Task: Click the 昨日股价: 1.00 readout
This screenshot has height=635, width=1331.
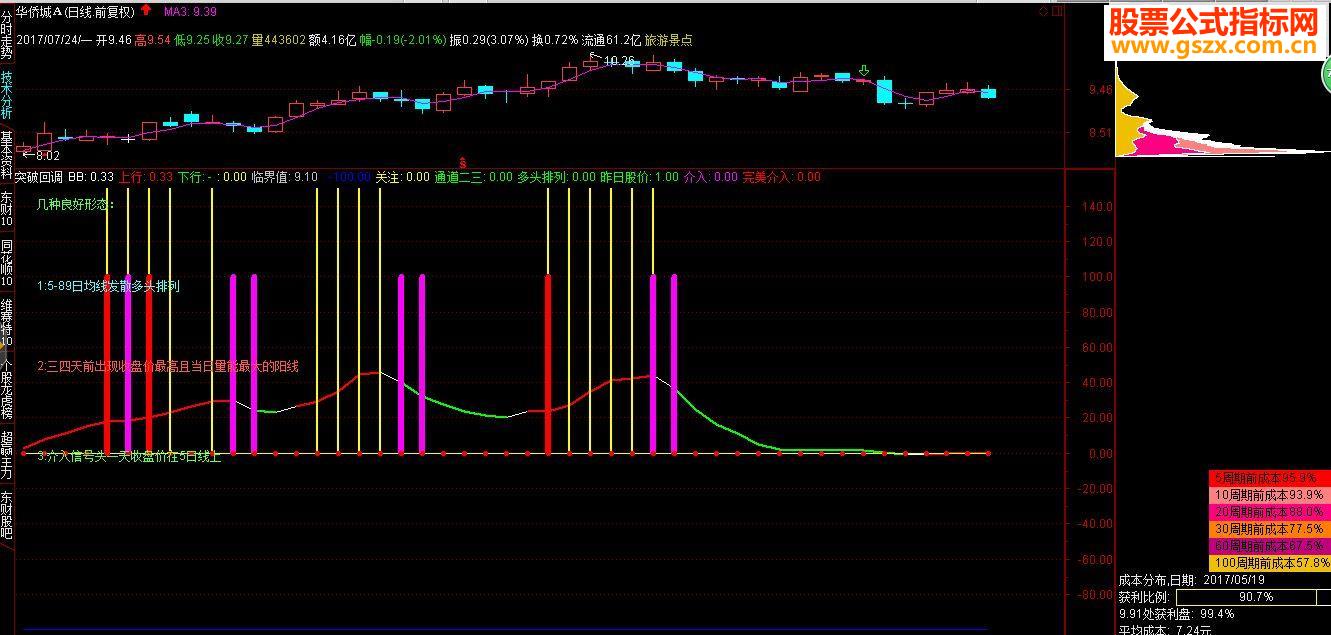Action: (x=639, y=177)
